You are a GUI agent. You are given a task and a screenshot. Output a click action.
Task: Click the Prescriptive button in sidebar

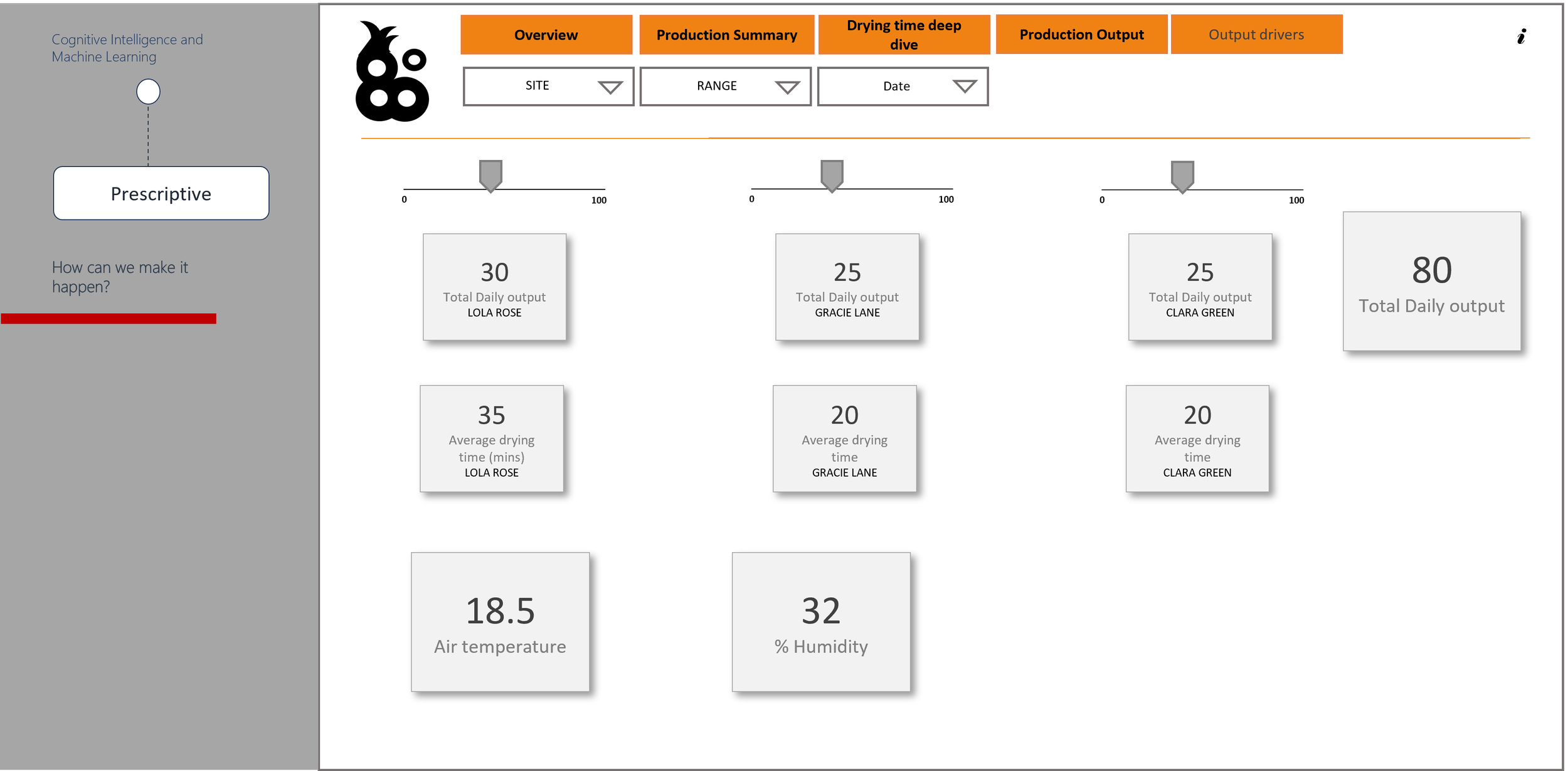(x=161, y=193)
